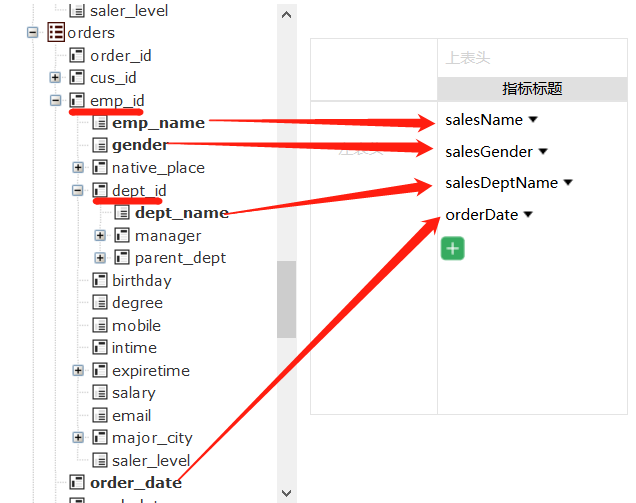Expand the cus_id field node

(55, 77)
